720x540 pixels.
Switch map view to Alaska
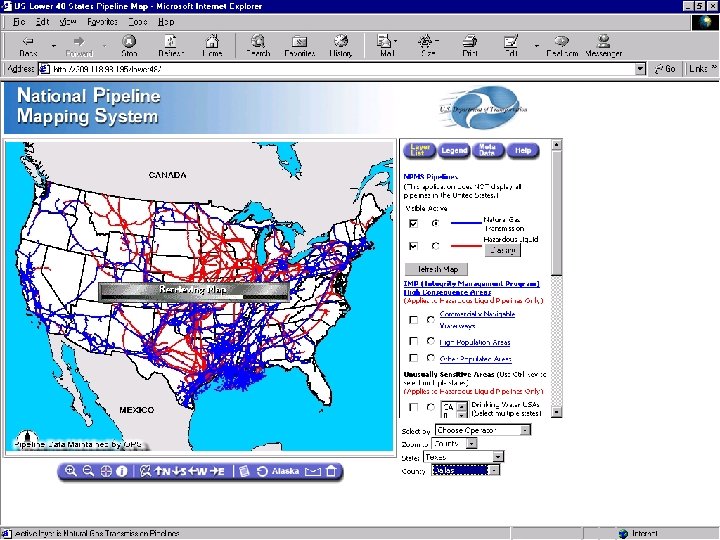point(285,471)
